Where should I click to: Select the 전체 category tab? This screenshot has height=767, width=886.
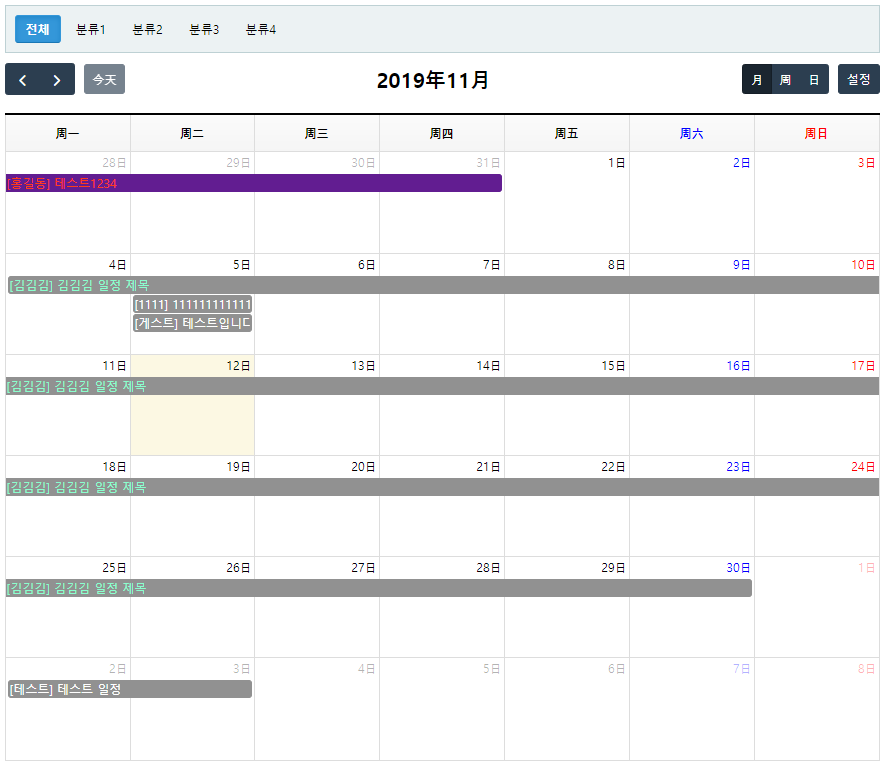38,30
